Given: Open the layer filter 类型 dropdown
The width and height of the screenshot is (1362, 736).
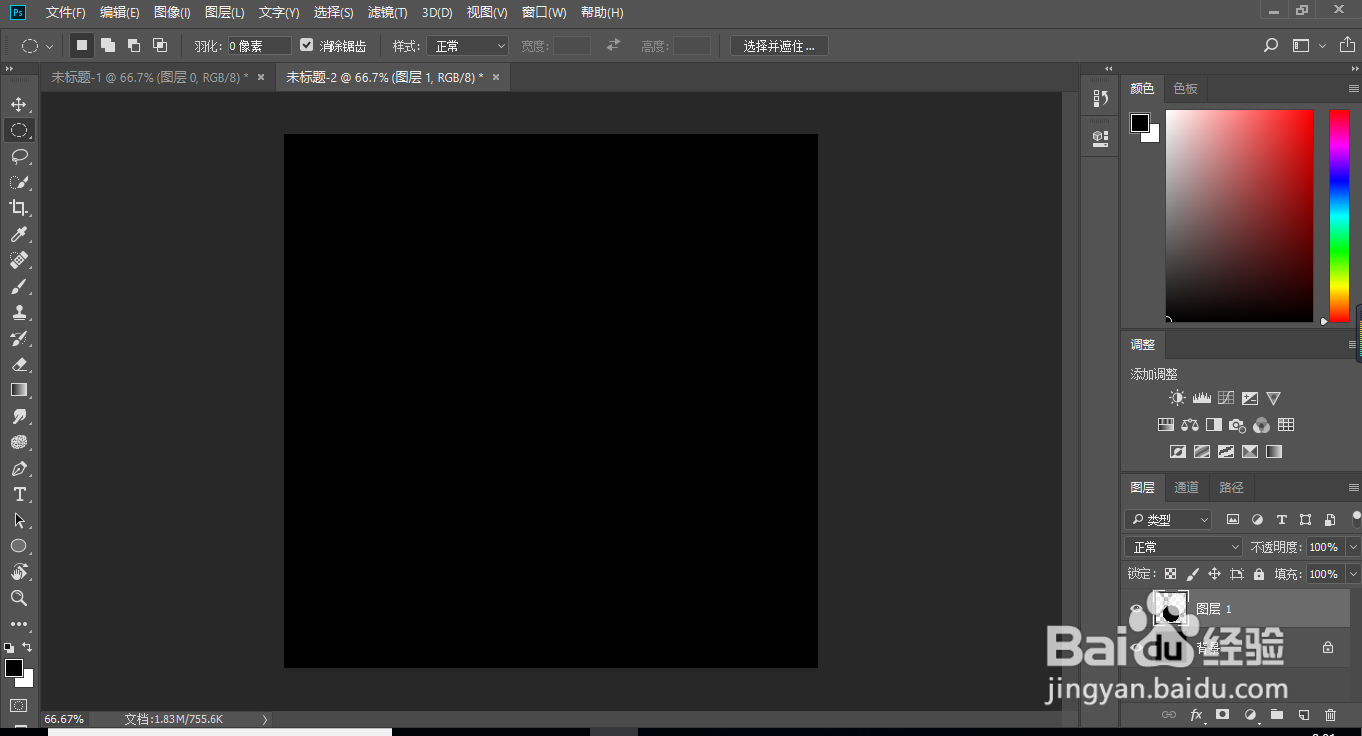Looking at the screenshot, I should click(x=1168, y=520).
